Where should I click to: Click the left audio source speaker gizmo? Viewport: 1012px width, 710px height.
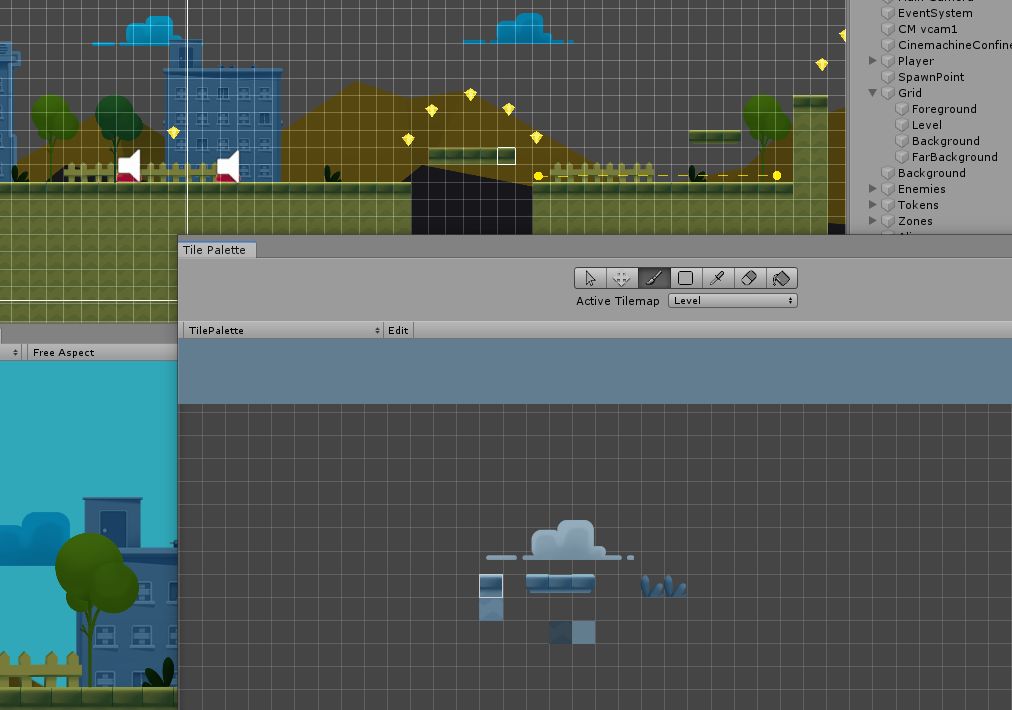point(130,166)
